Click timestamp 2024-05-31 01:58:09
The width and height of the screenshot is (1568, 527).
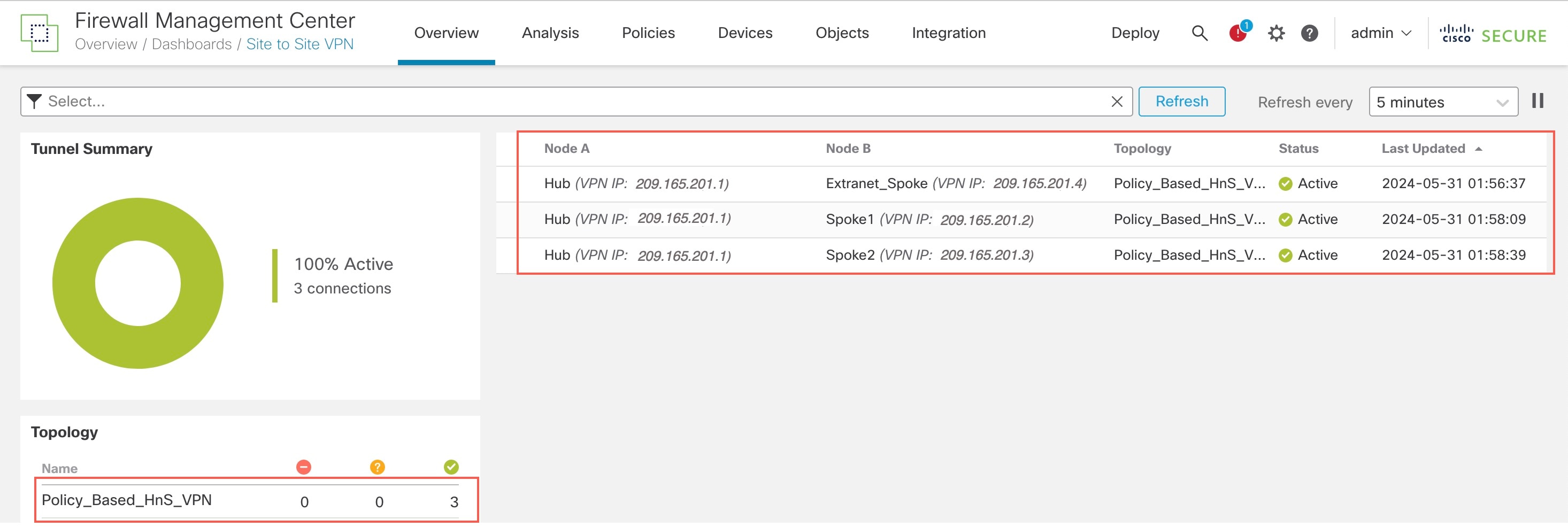[1454, 220]
